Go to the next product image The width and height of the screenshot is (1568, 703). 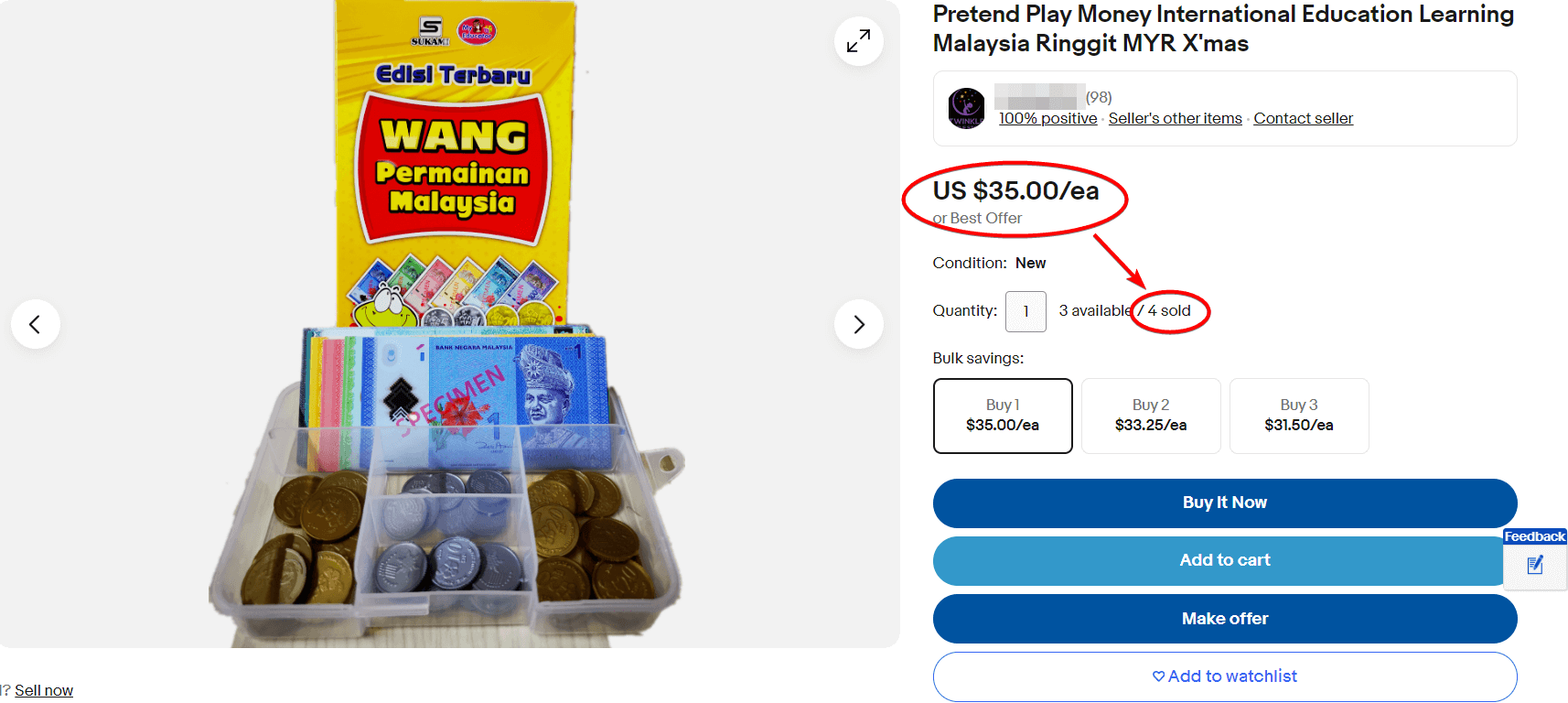tap(858, 324)
